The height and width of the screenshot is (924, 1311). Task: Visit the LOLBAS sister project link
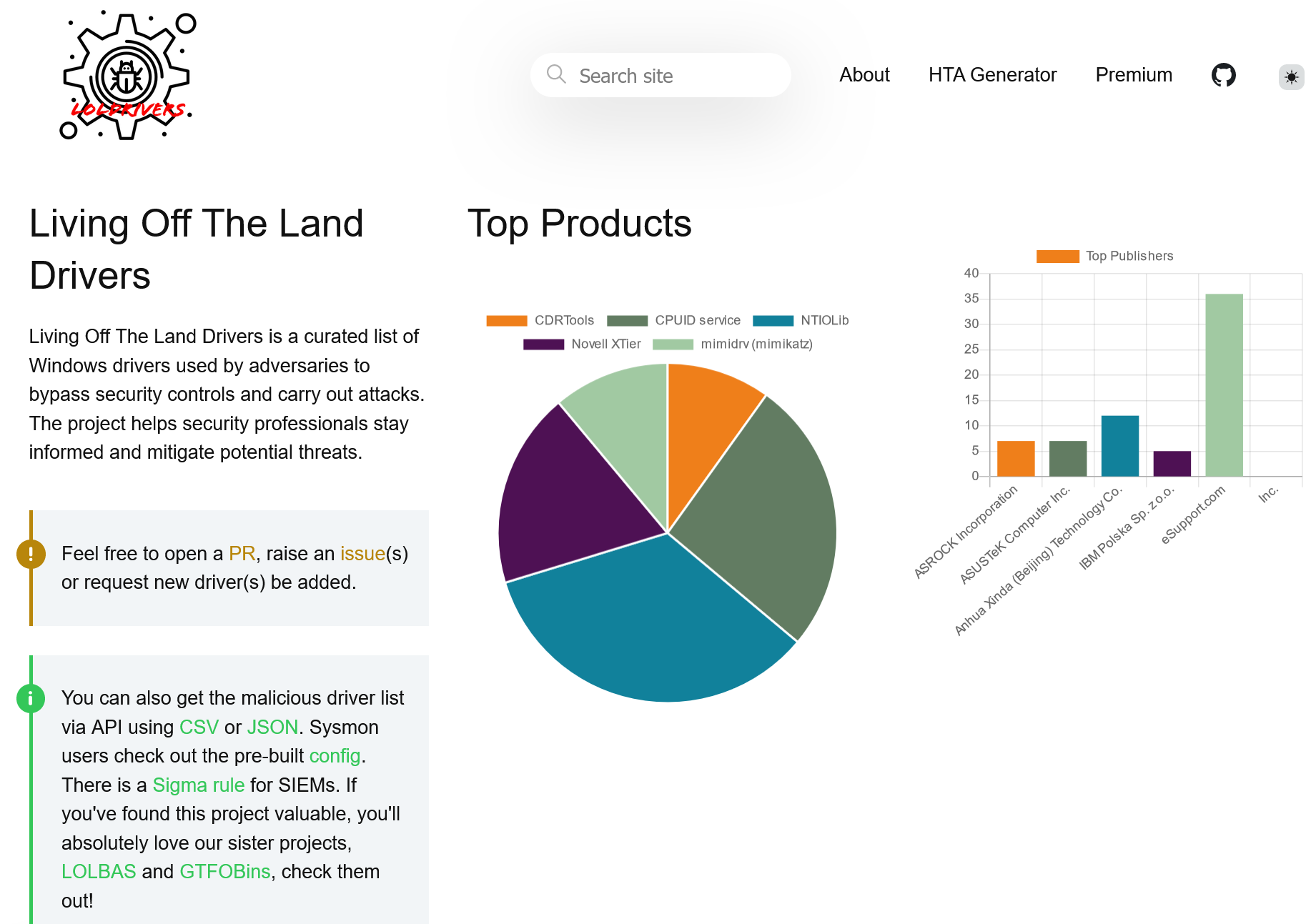99,872
